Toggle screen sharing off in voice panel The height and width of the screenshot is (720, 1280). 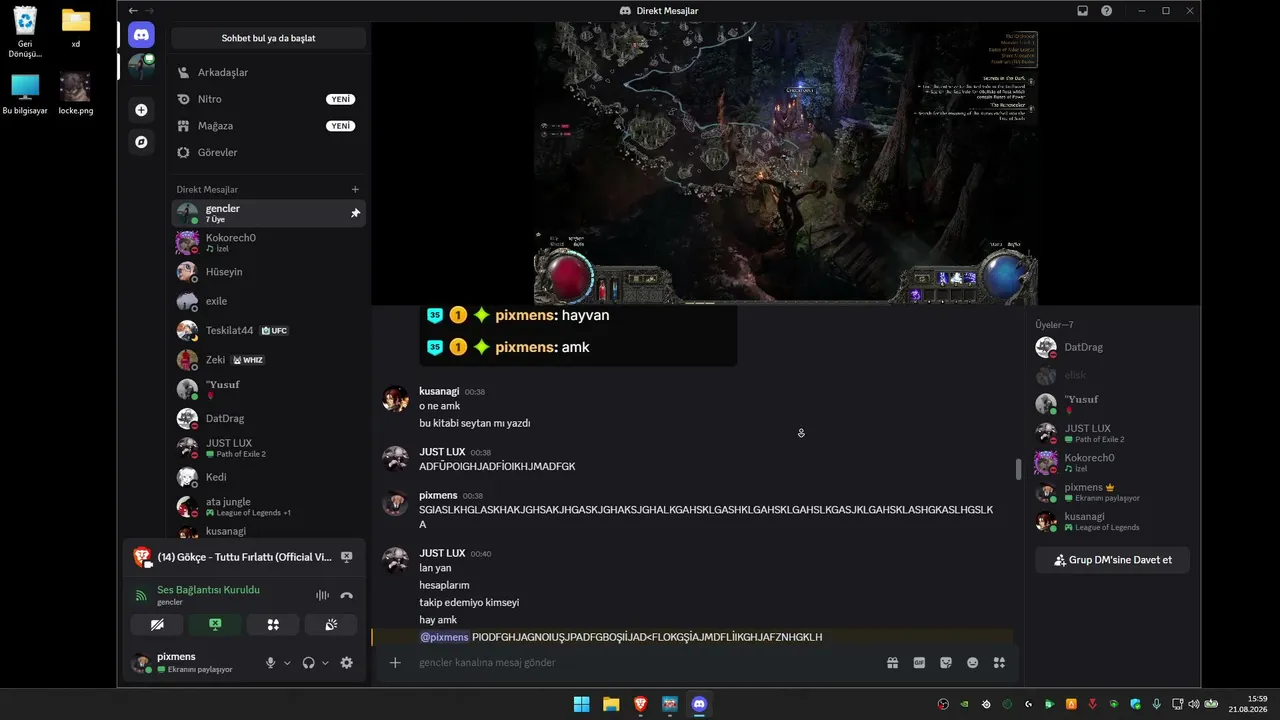pos(215,625)
